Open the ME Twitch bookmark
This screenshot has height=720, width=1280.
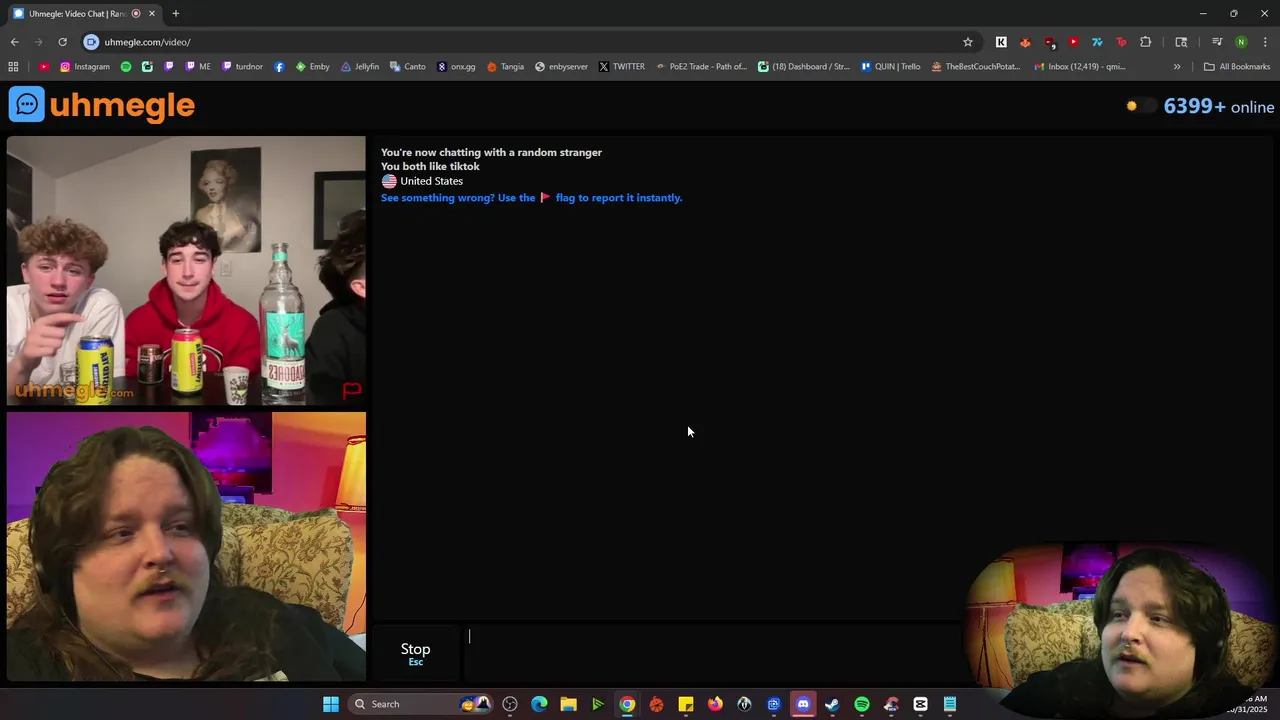pyautogui.click(x=198, y=67)
